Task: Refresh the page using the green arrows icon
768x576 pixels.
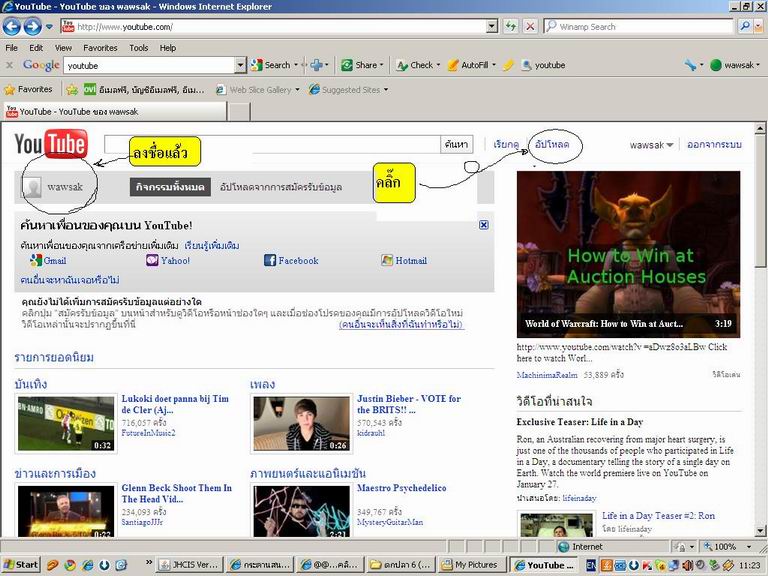Action: coord(511,26)
